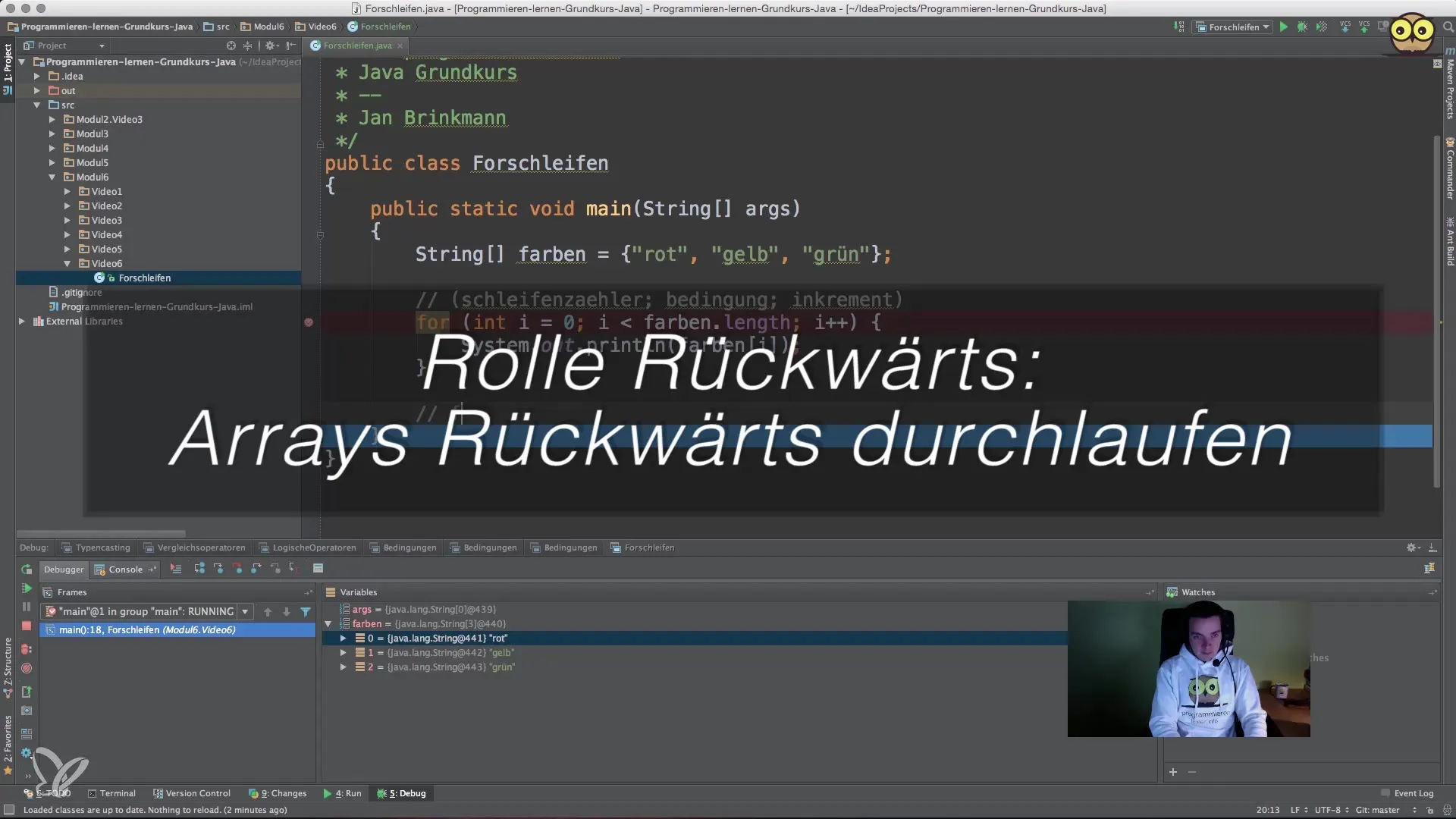
Task: Click the Force Step Into icon
Action: (x=237, y=569)
